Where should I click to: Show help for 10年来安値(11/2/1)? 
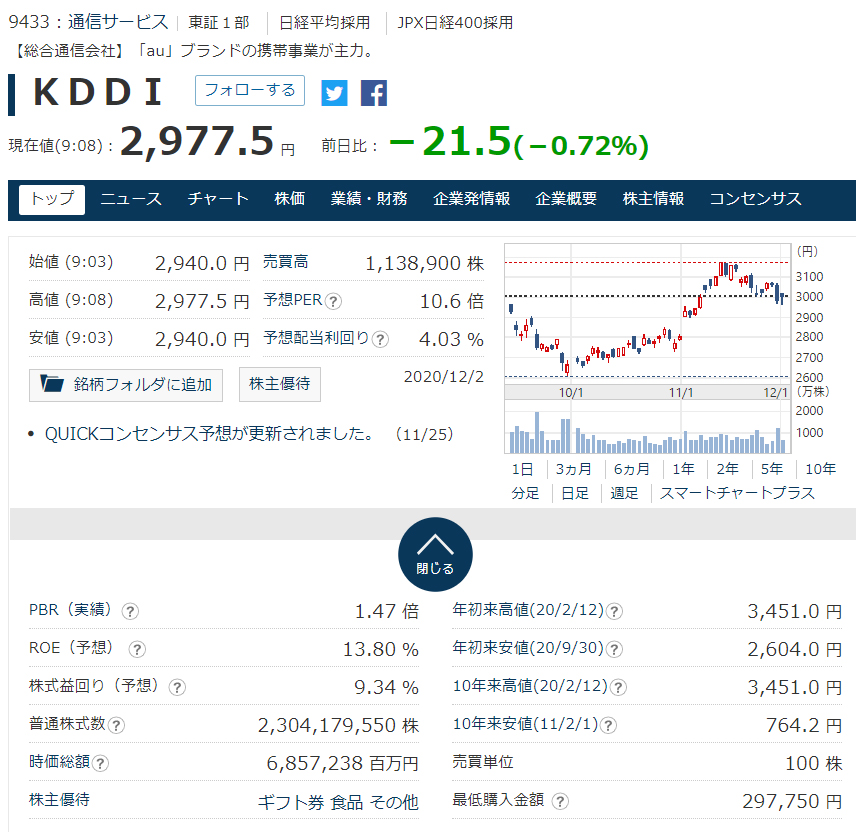pos(608,725)
